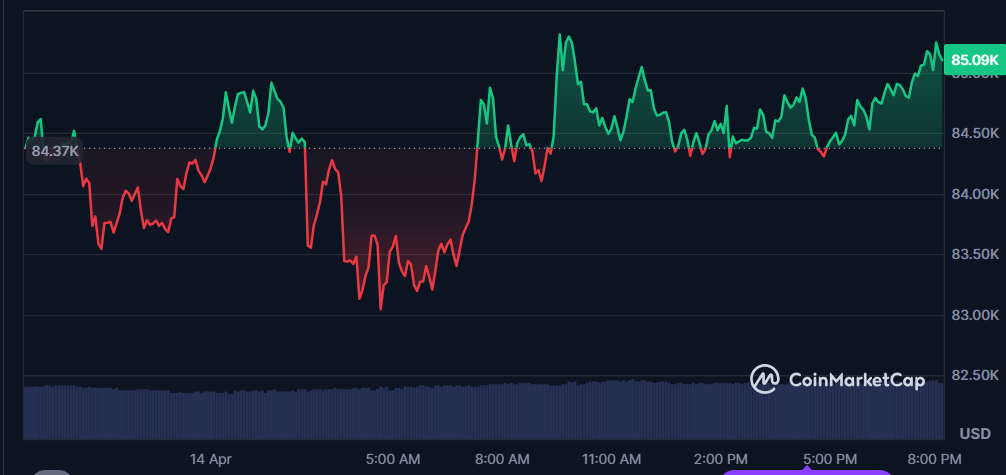Click the 11:00 AM time marker
Image resolution: width=1006 pixels, height=475 pixels.
(611, 459)
